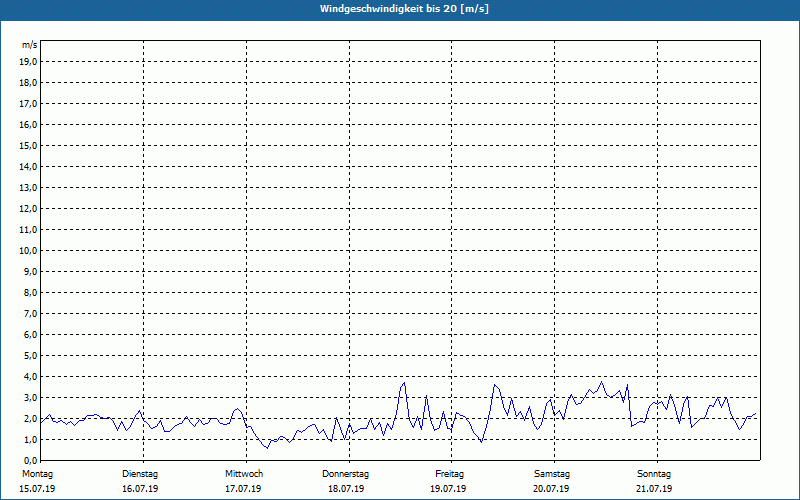This screenshot has height=500, width=800.
Task: Select the 19,0 y-axis label
Action: [x=29, y=61]
